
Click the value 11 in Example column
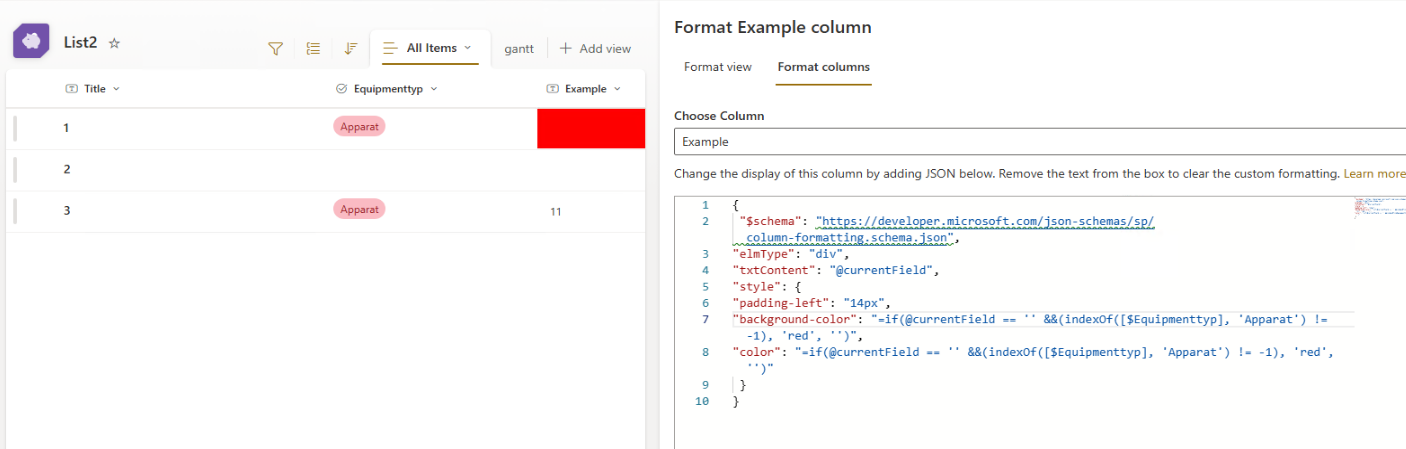click(556, 212)
